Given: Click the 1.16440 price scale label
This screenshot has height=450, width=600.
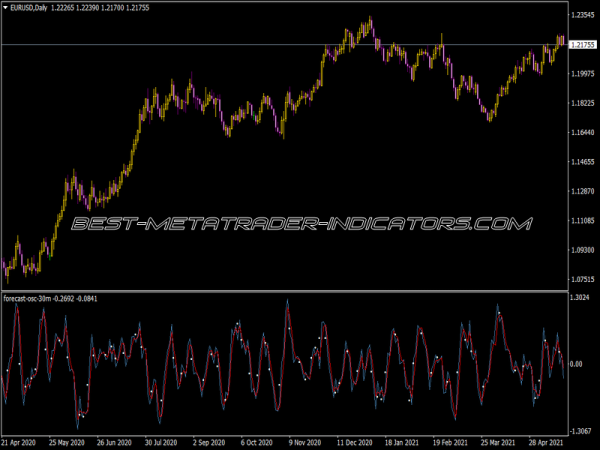Looking at the screenshot, I should pyautogui.click(x=582, y=133).
